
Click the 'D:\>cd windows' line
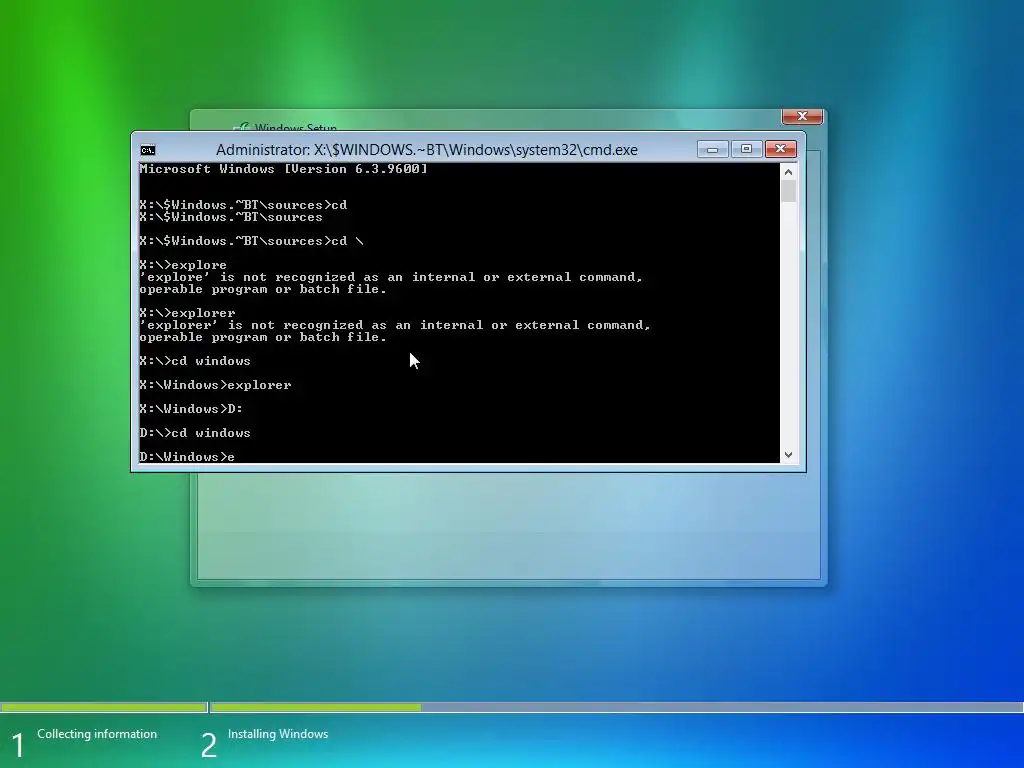point(195,433)
